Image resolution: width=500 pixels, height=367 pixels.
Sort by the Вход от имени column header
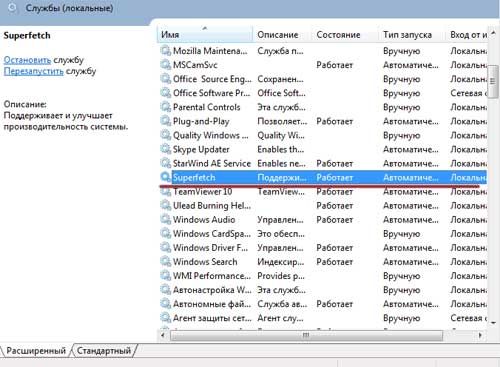click(x=467, y=34)
